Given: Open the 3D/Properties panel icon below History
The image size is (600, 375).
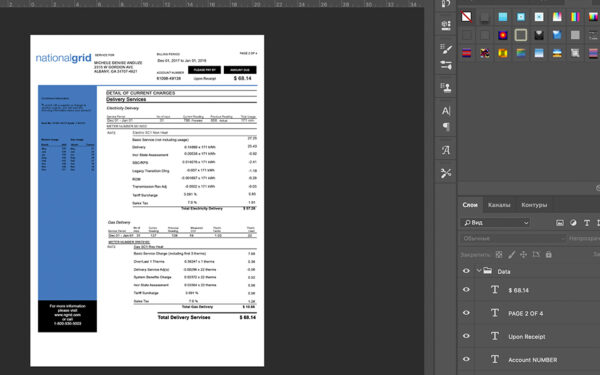Looking at the screenshot, I should [446, 25].
